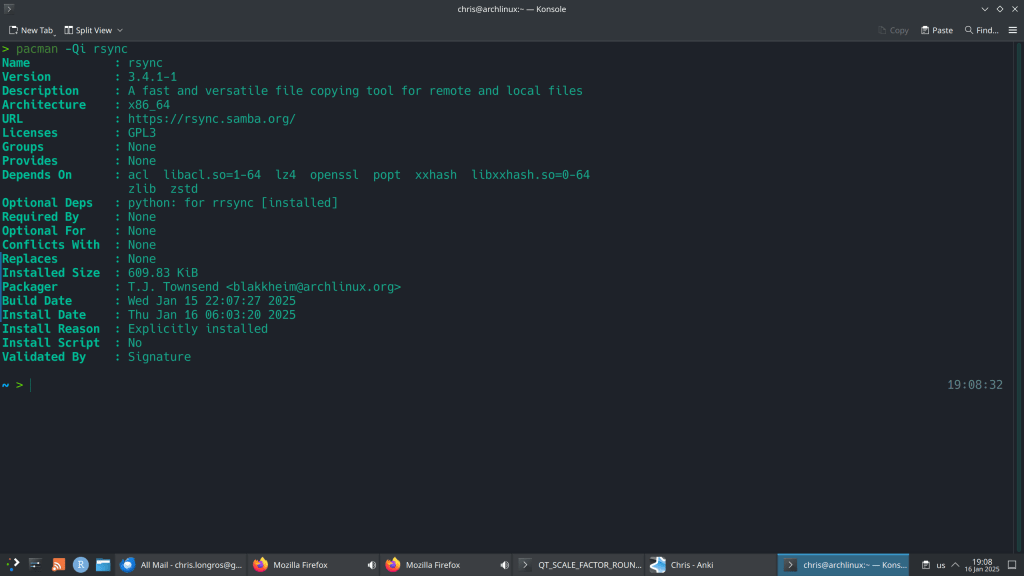Switch to the QT_SCALE_FACTOR terminal window

[x=580, y=565]
